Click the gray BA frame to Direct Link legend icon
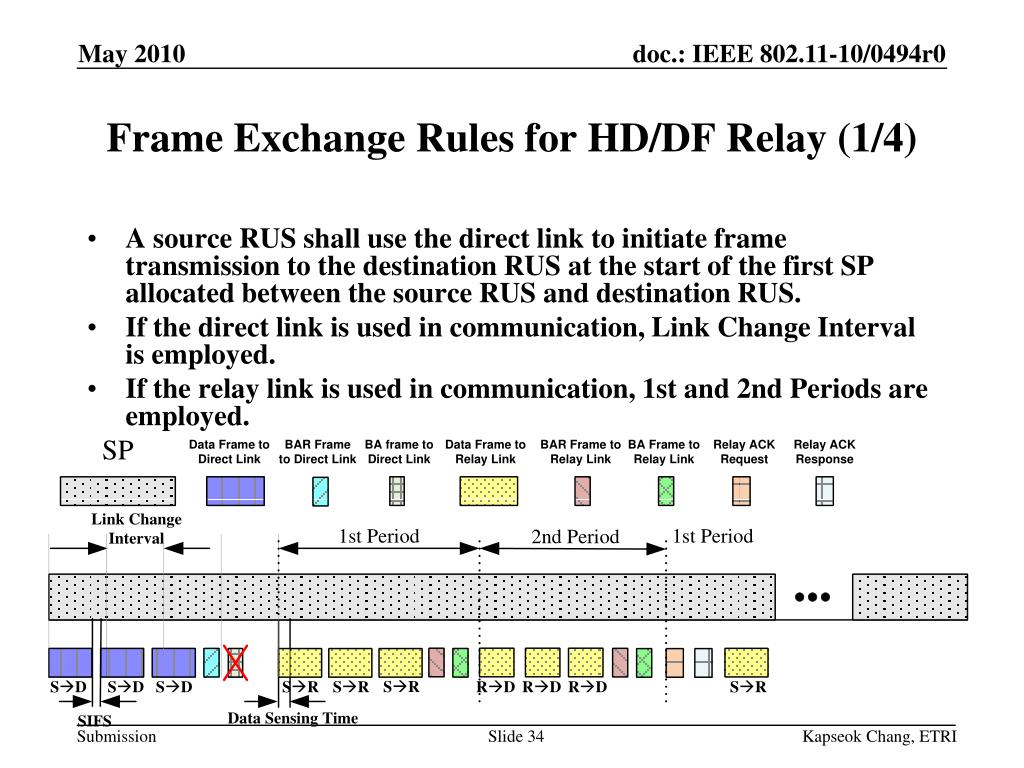The image size is (1024, 768). tap(397, 491)
